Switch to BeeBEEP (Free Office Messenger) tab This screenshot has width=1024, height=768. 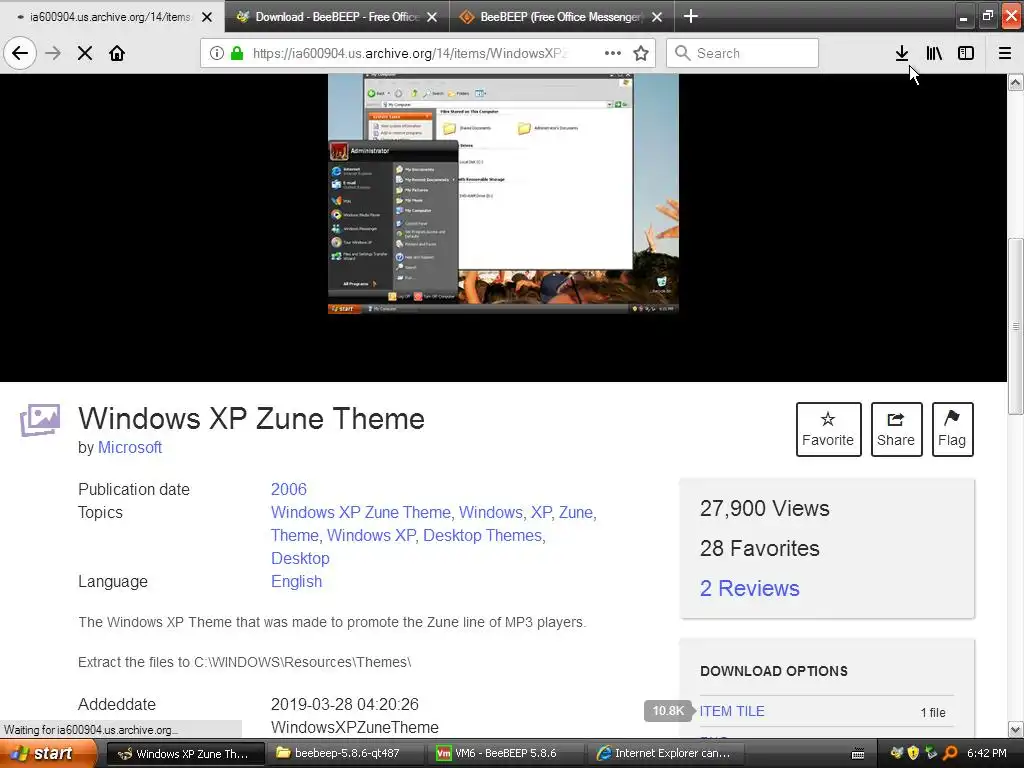[x=562, y=17]
